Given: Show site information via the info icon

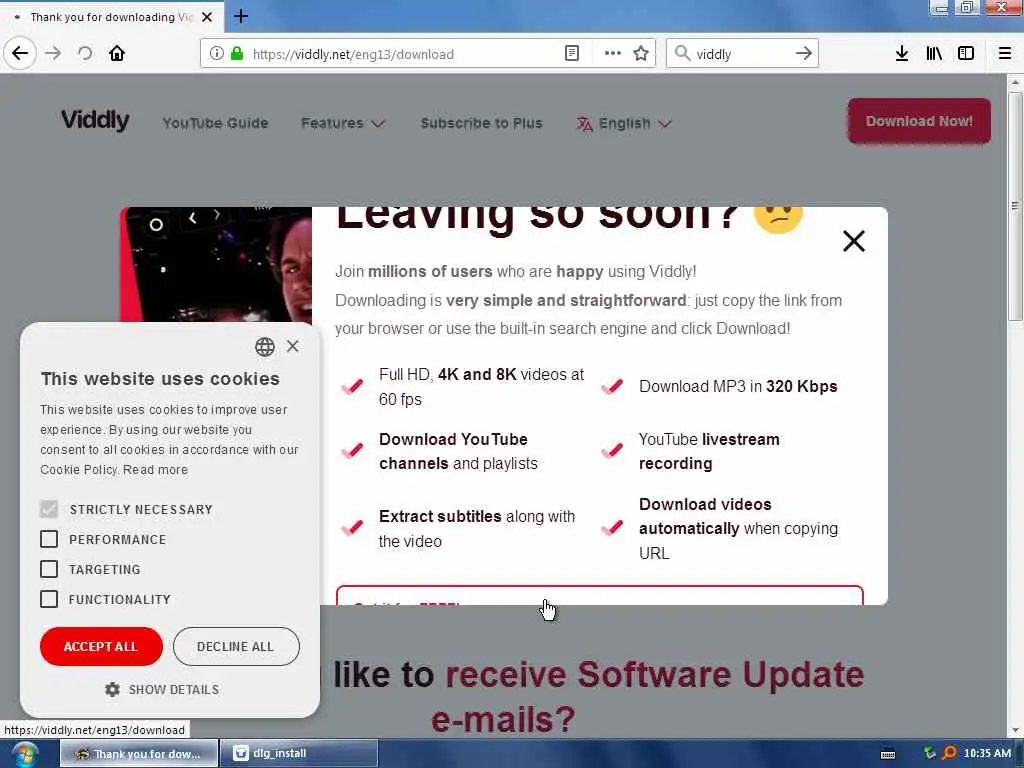Looking at the screenshot, I should click(217, 54).
